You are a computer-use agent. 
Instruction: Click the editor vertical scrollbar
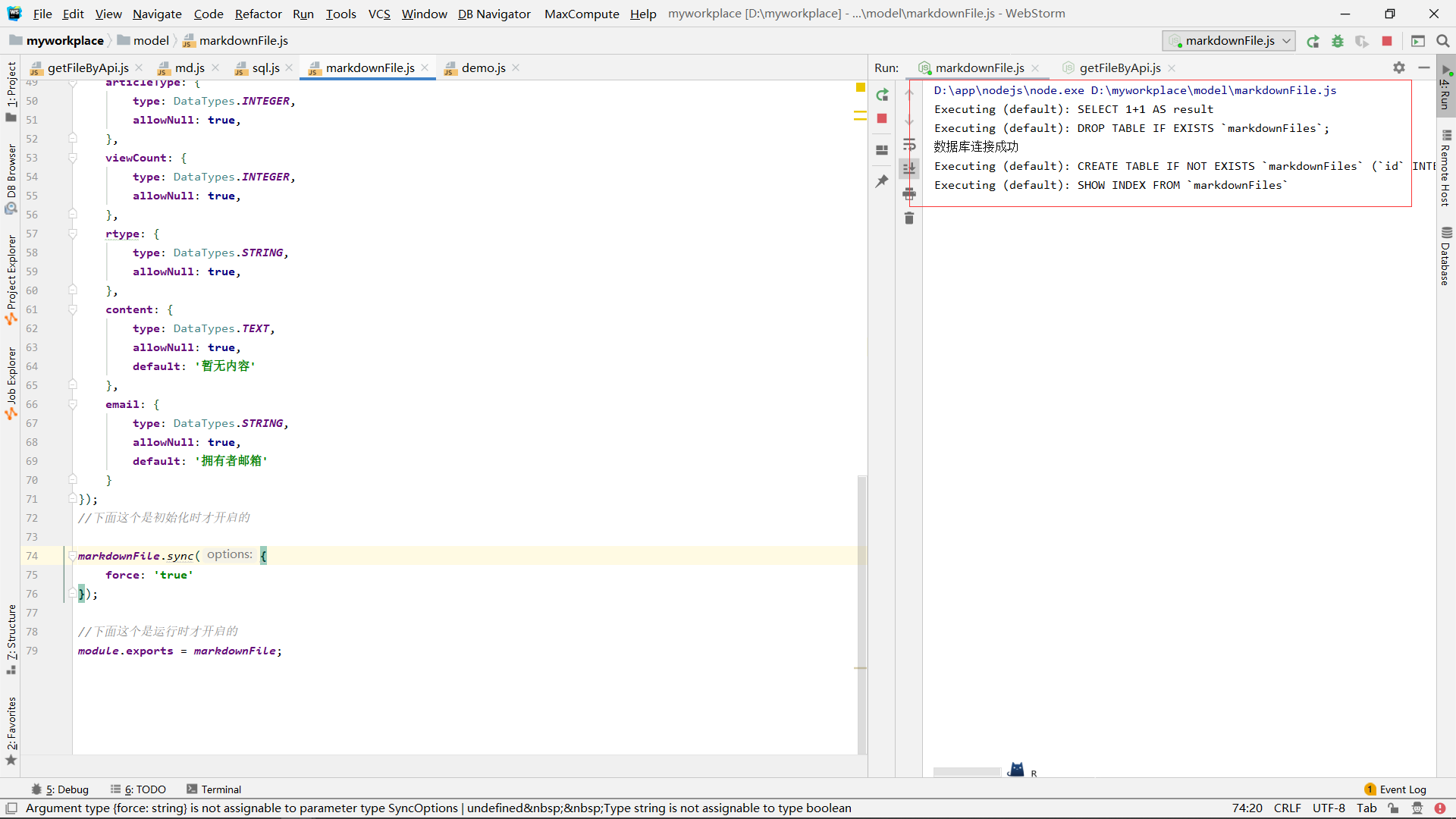862,614
